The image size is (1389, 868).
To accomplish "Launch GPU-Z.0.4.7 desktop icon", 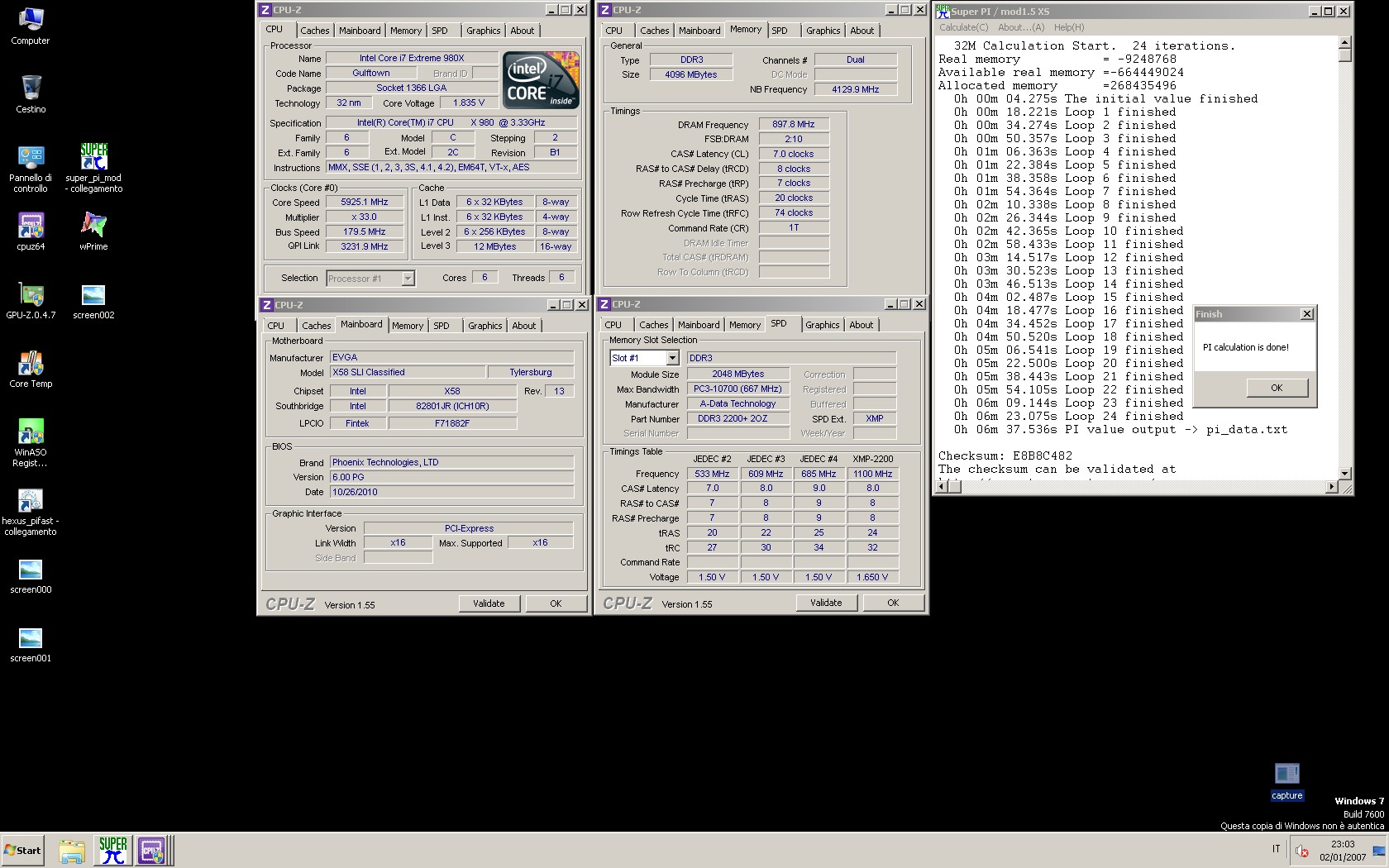I will point(31,299).
